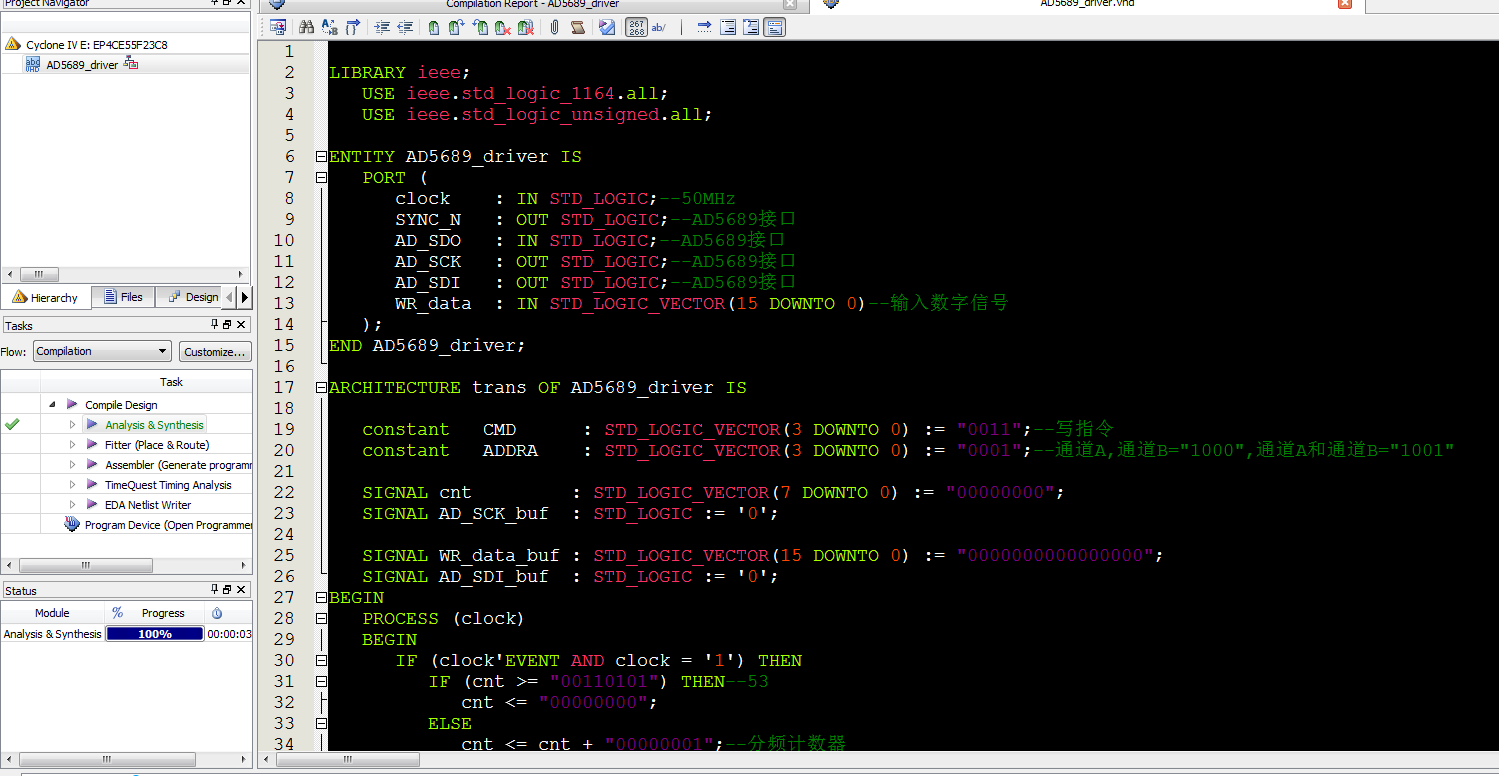The height and width of the screenshot is (776, 1499).
Task: Open the Find binoculars tool
Action: click(x=306, y=27)
